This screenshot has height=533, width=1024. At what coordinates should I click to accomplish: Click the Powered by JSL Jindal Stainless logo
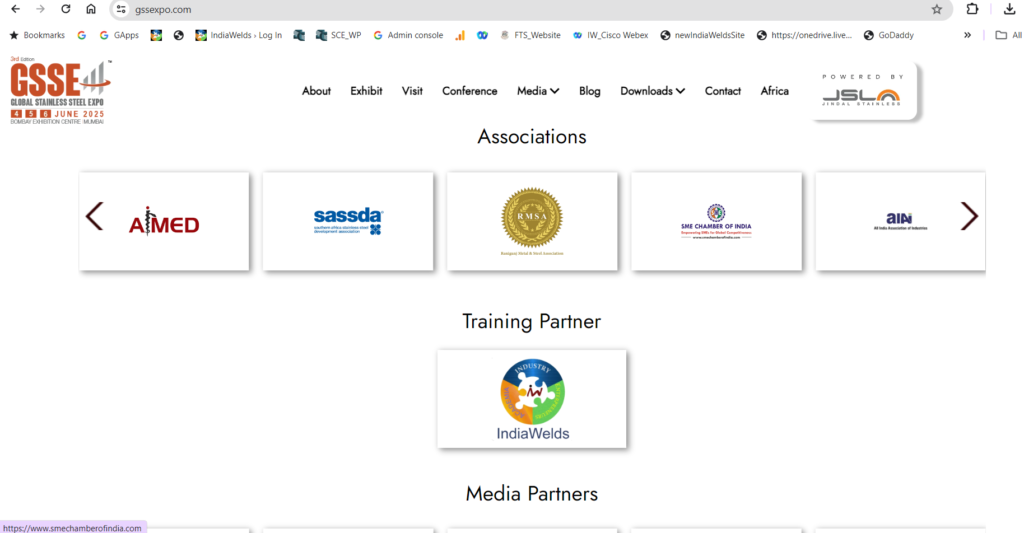pyautogui.click(x=863, y=91)
